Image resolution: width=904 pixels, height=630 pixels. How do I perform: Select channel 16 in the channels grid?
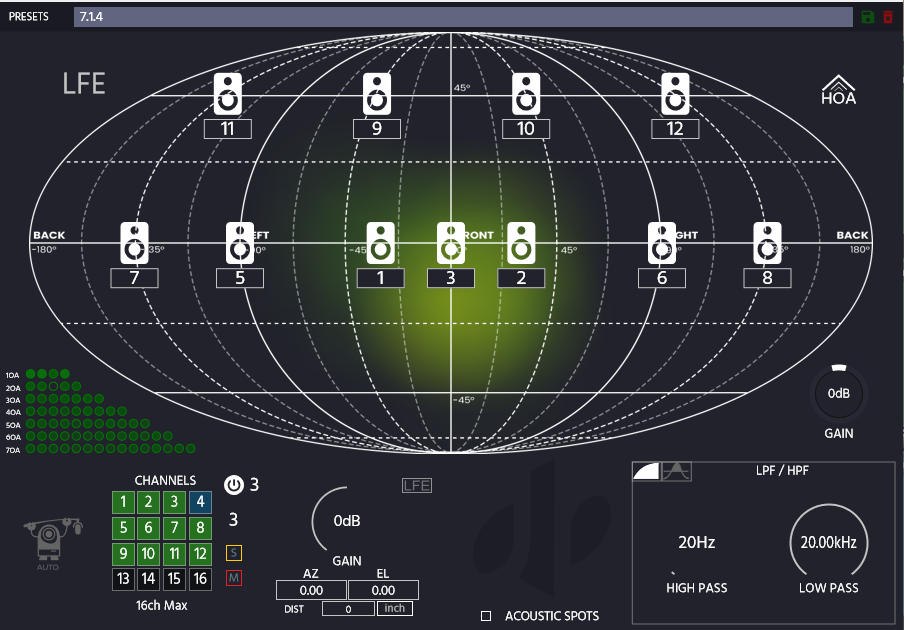tap(200, 579)
